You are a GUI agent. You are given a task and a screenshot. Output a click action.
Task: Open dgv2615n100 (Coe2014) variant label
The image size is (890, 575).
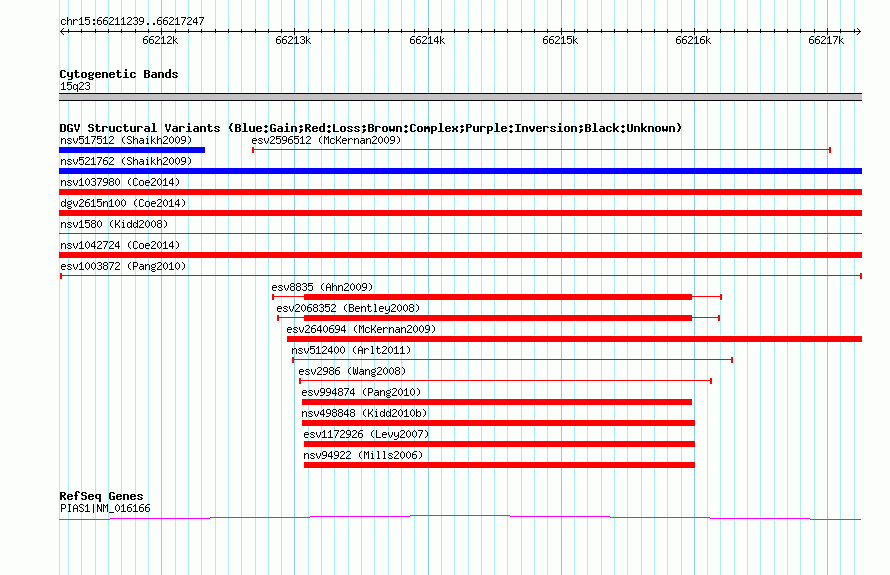123,203
